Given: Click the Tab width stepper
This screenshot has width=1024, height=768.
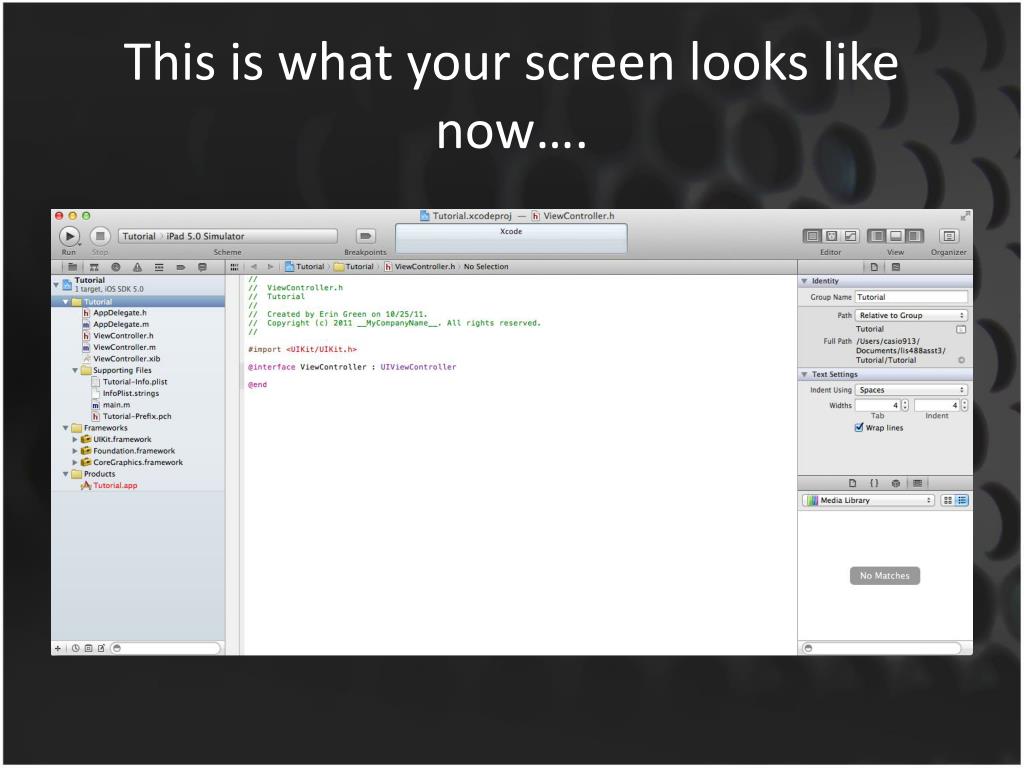Looking at the screenshot, I should pos(905,406).
